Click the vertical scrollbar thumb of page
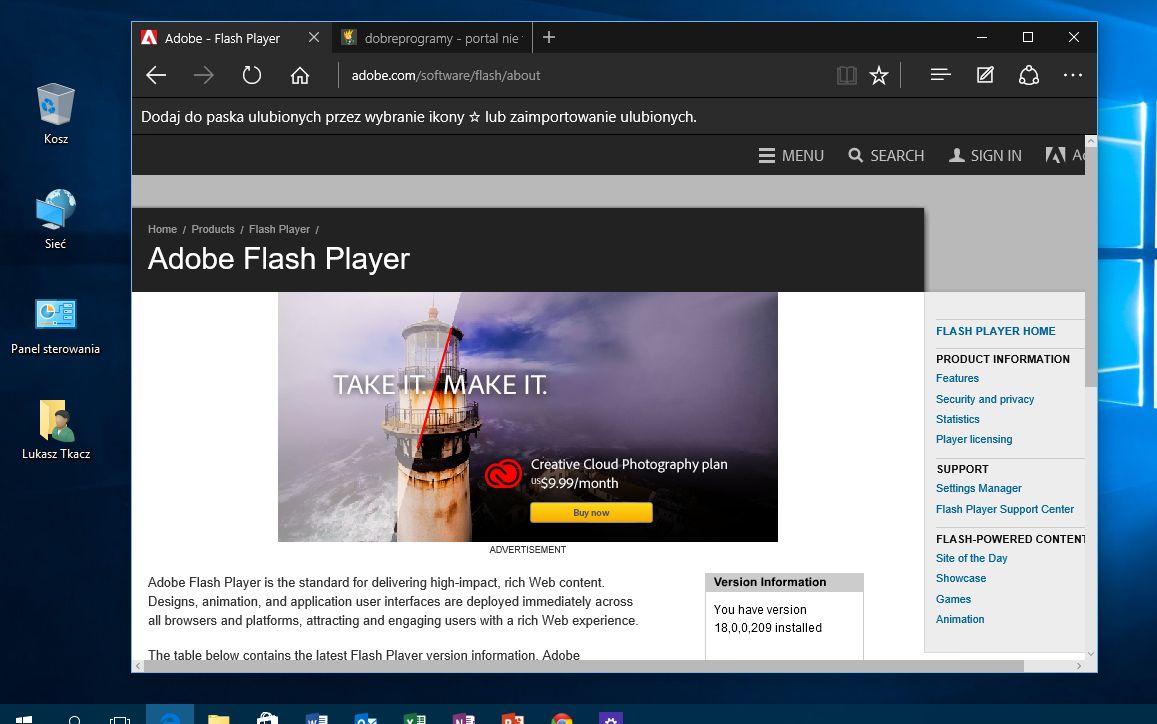Screen dimensions: 1157x724 pos(1091,267)
